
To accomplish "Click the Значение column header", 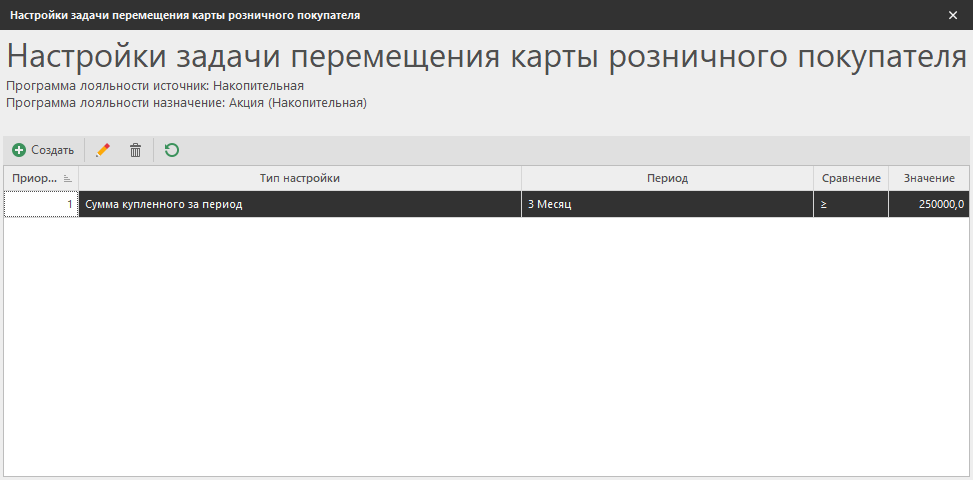I will [x=929, y=178].
